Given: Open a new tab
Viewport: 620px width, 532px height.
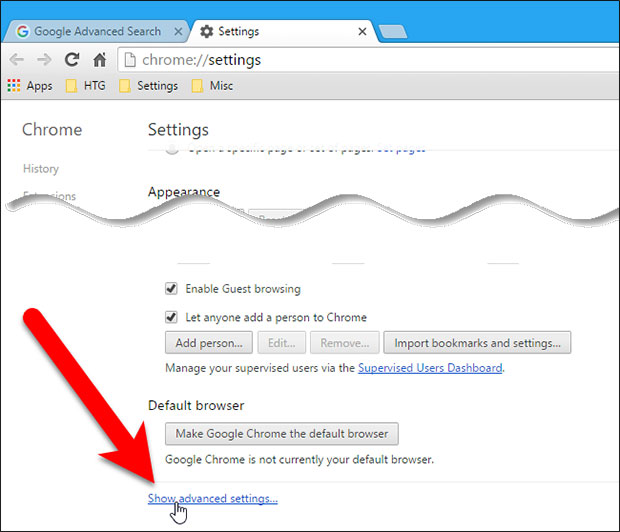Looking at the screenshot, I should coord(393,32).
